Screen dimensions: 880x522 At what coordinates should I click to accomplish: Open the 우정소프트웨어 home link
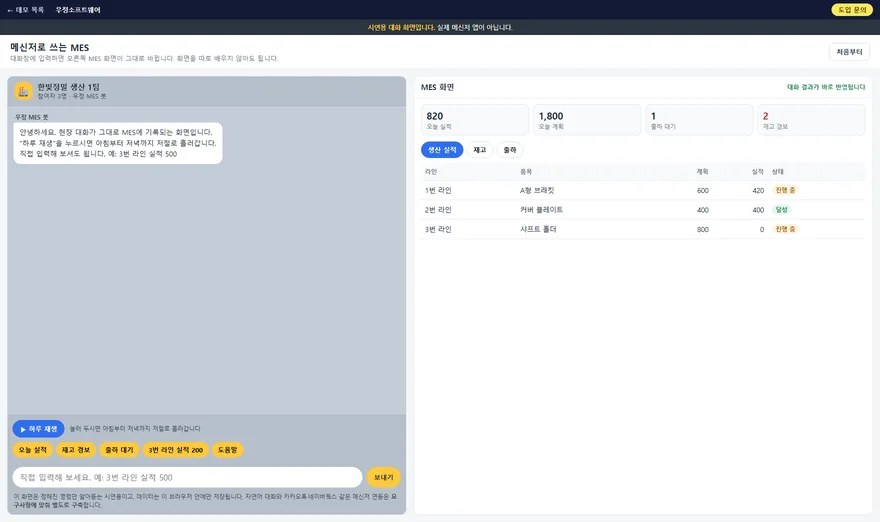pos(78,10)
